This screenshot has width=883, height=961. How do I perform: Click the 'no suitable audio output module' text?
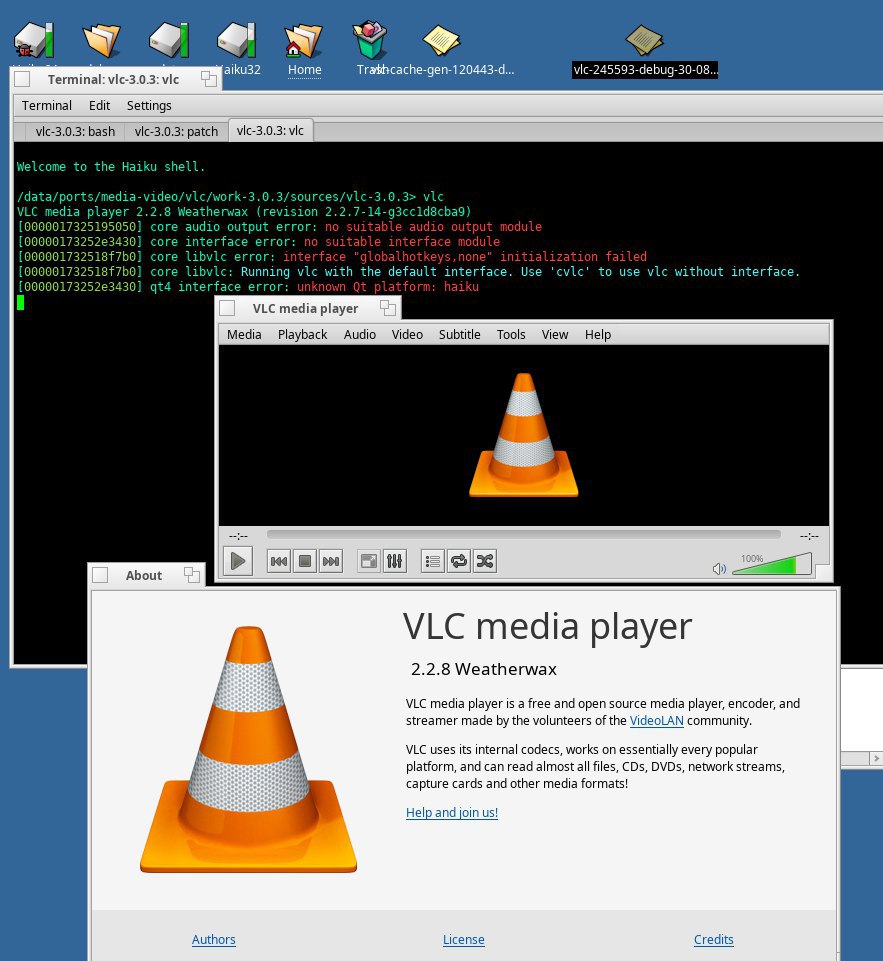tap(433, 227)
